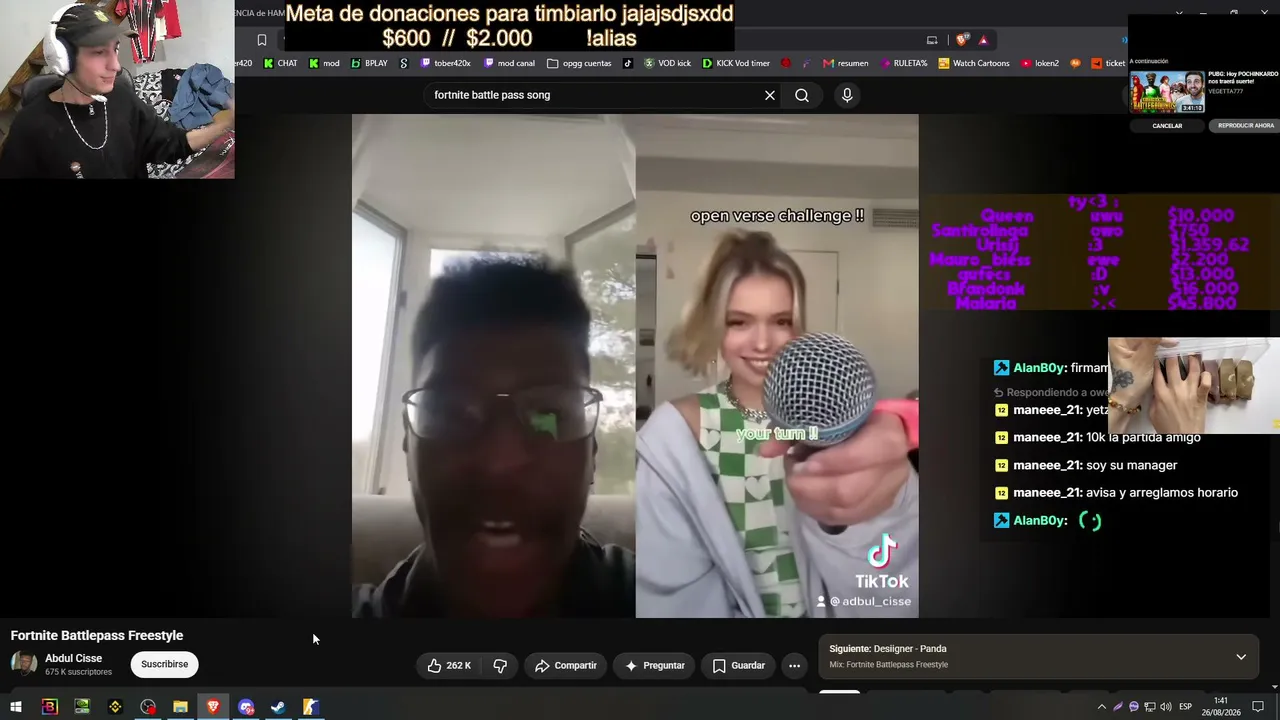Image resolution: width=1280 pixels, height=720 pixels.
Task: Subscribe using the Suscribirse button
Action: click(x=164, y=664)
